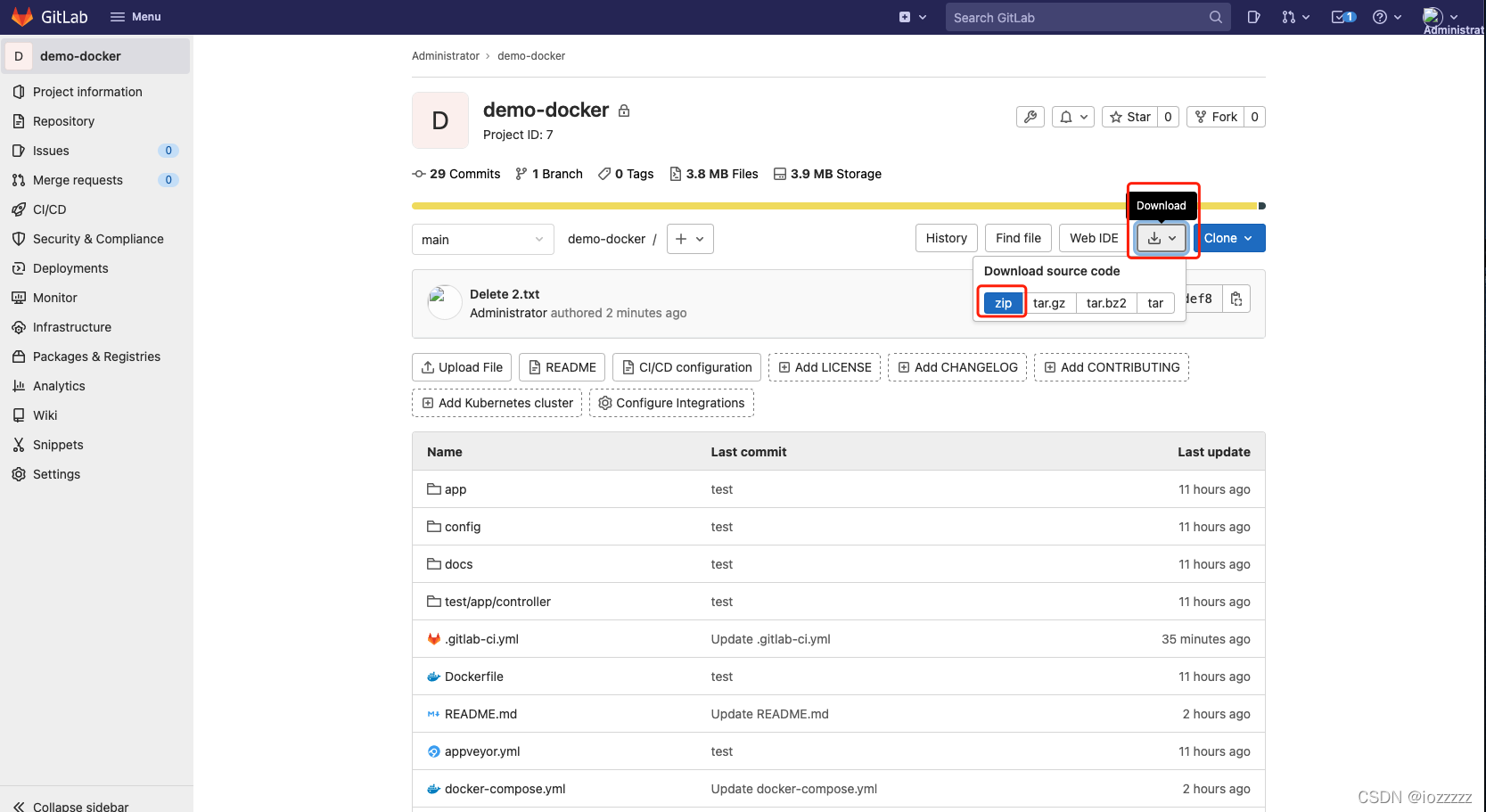
Task: Click the GitLab fox logo
Action: [x=22, y=17]
